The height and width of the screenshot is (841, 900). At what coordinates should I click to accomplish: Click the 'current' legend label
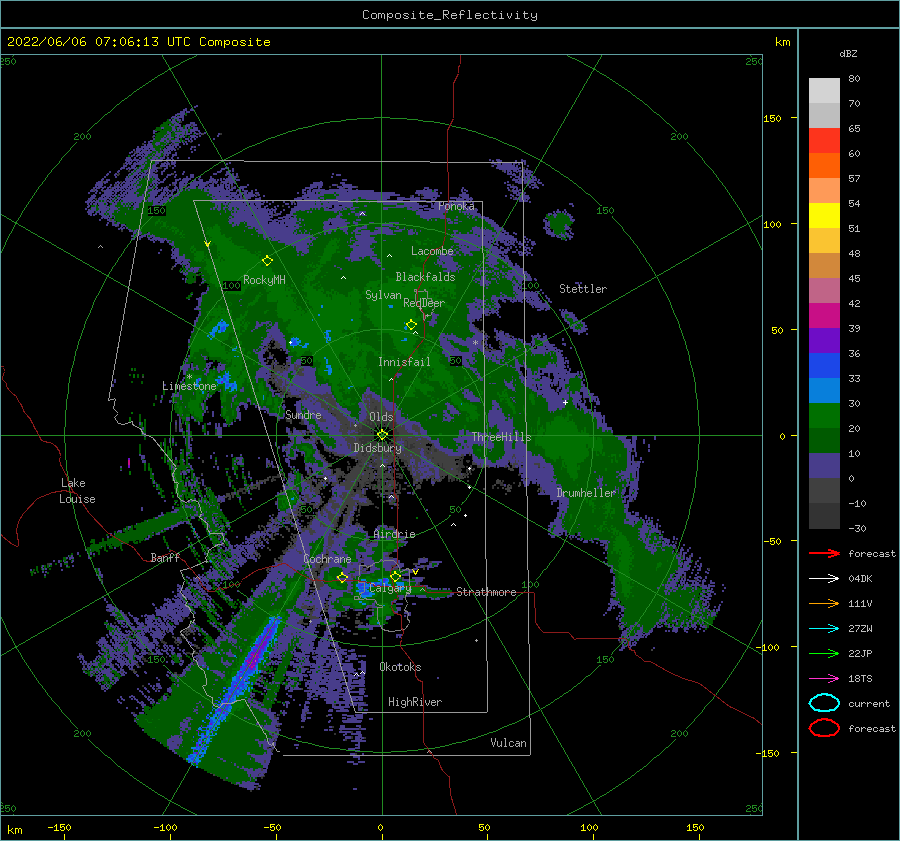pyautogui.click(x=869, y=703)
